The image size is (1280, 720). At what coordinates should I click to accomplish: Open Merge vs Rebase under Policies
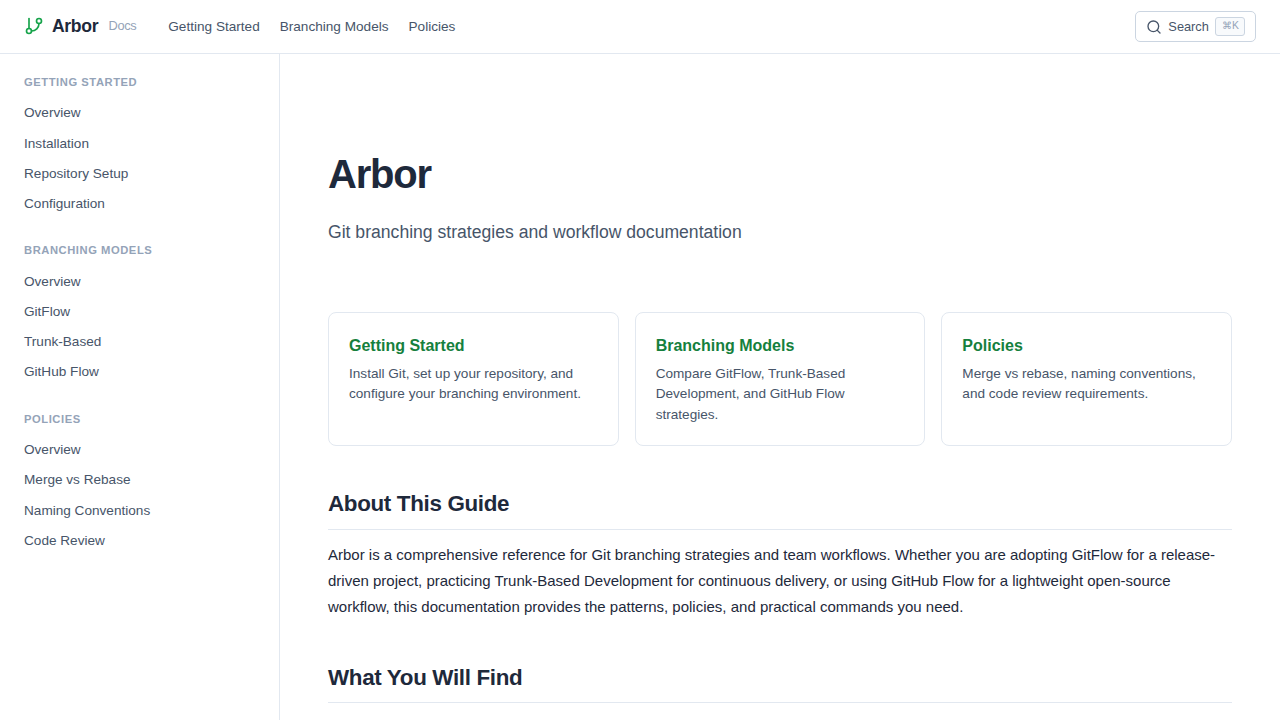click(77, 479)
